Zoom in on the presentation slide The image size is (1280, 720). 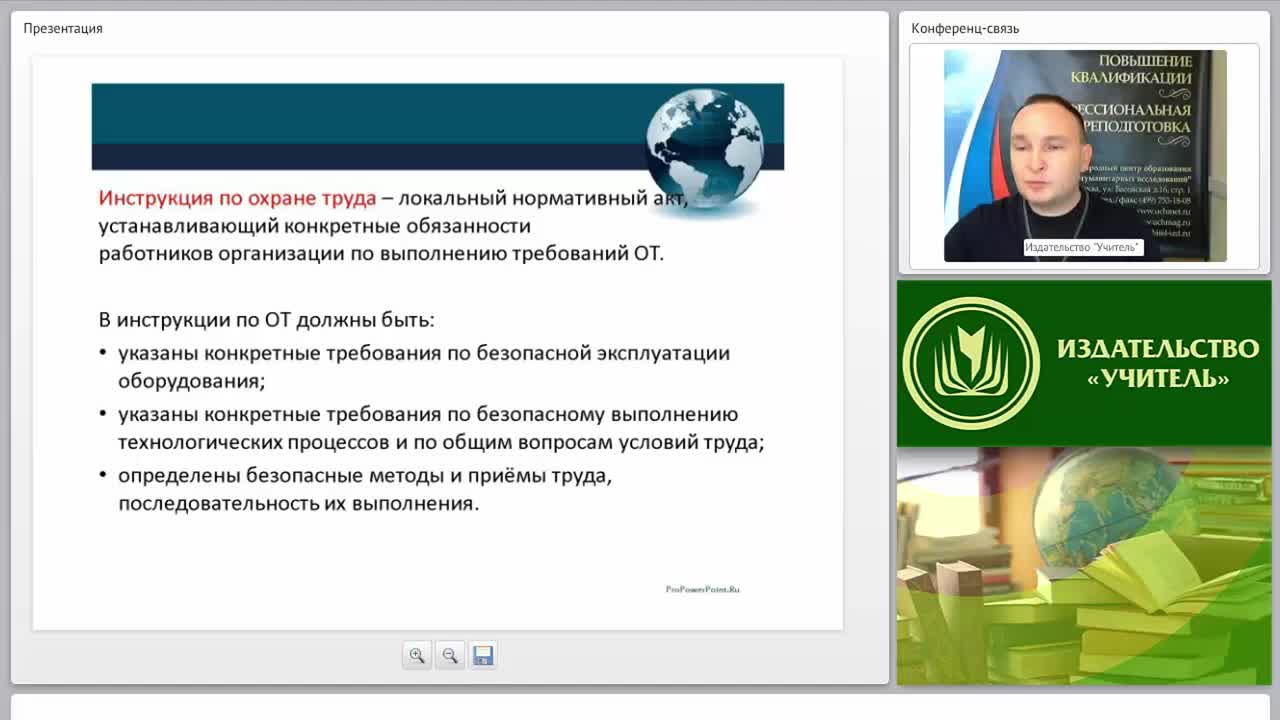(417, 656)
